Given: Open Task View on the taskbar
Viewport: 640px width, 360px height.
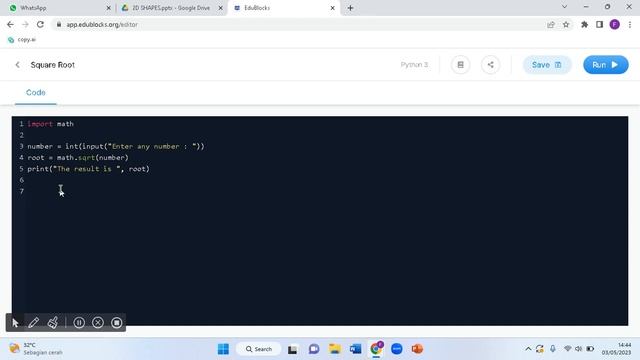Looking at the screenshot, I should [292, 349].
